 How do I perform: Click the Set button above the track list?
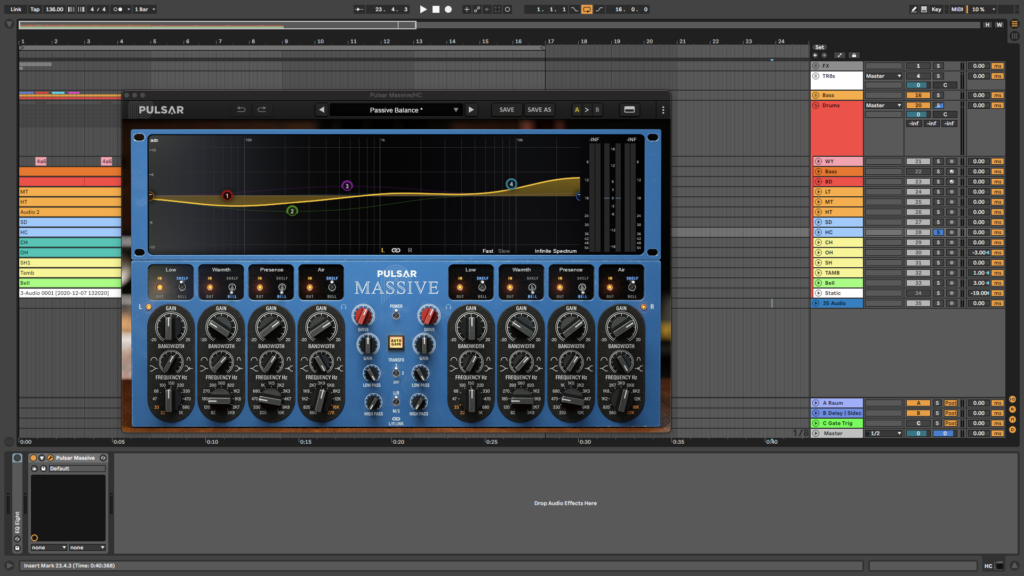coord(820,47)
